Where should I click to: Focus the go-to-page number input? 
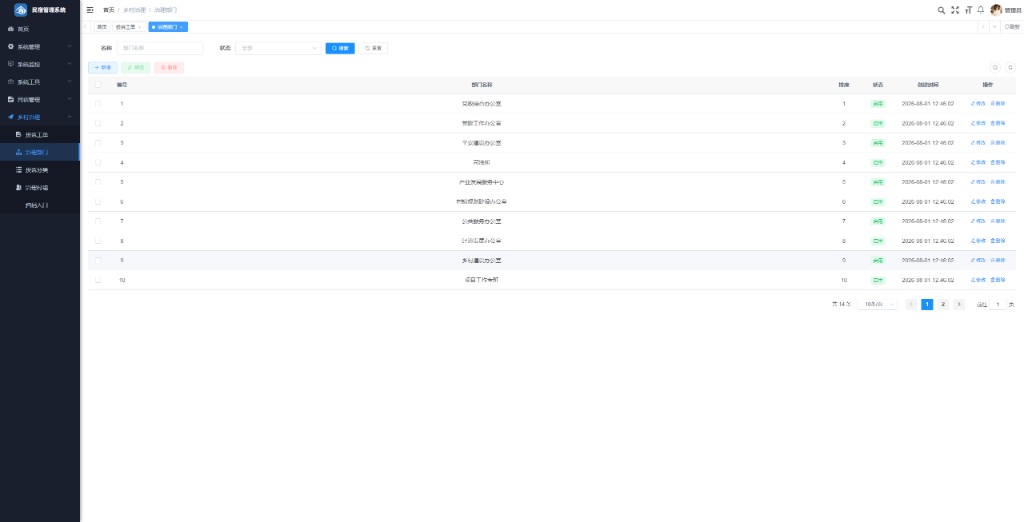[998, 304]
